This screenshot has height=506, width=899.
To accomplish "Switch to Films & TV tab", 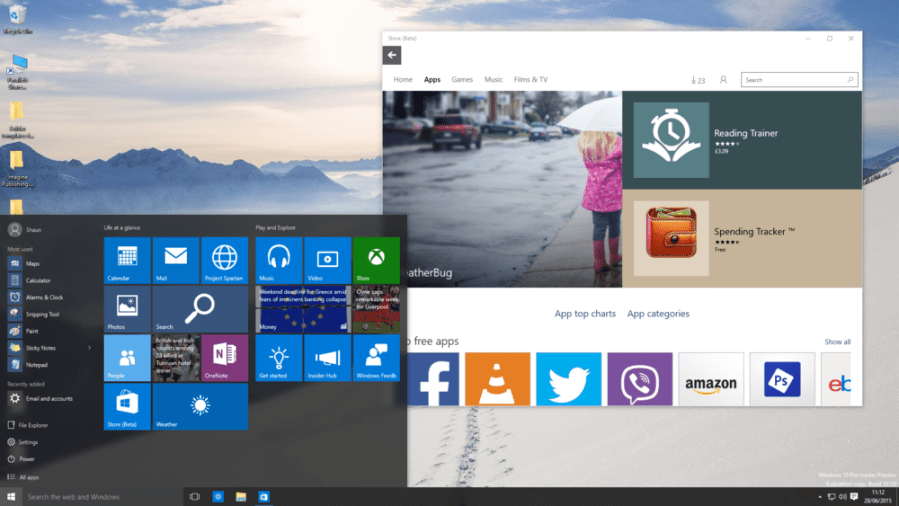I will click(x=530, y=80).
